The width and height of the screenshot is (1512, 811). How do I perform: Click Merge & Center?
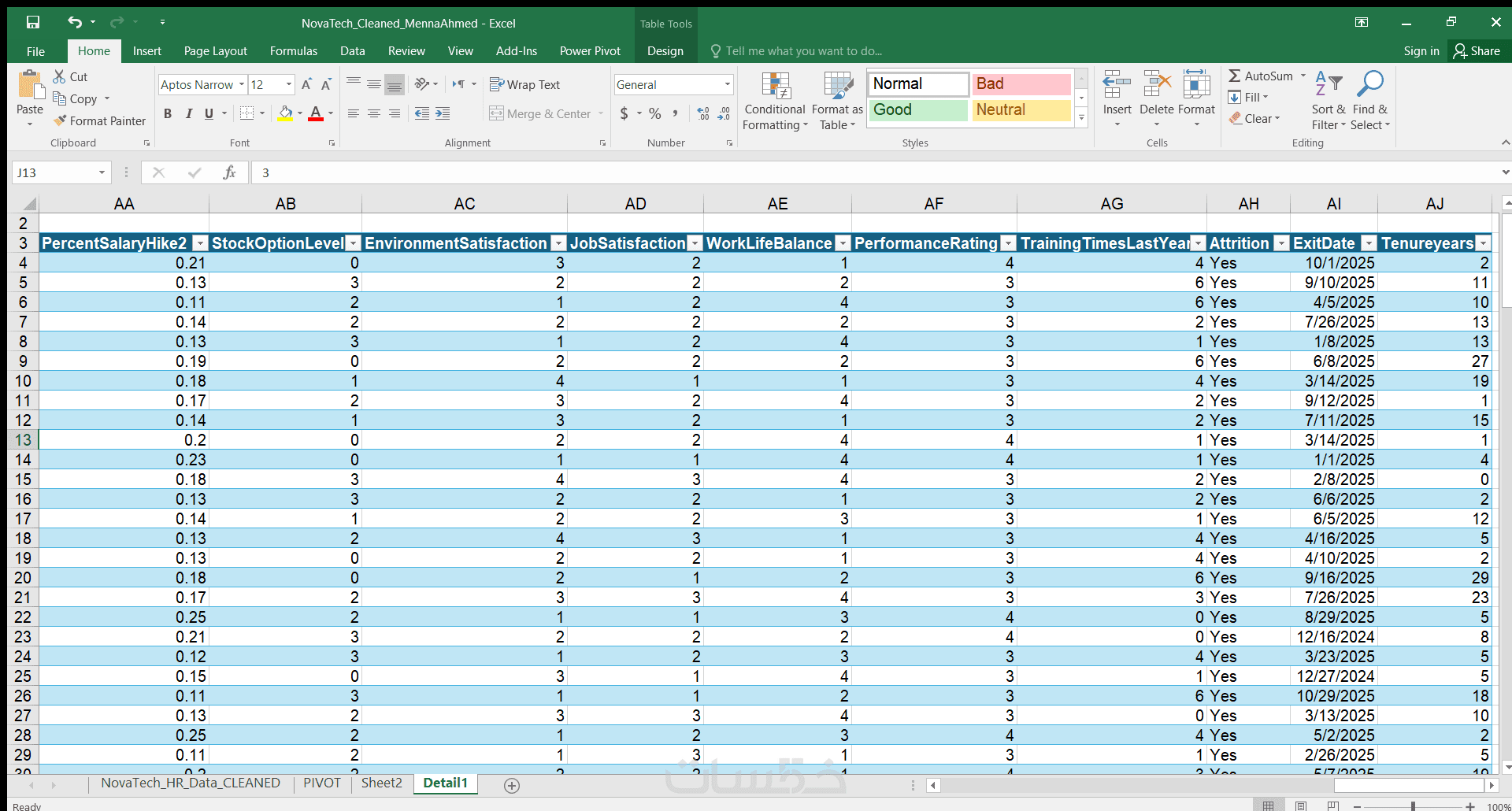(540, 113)
